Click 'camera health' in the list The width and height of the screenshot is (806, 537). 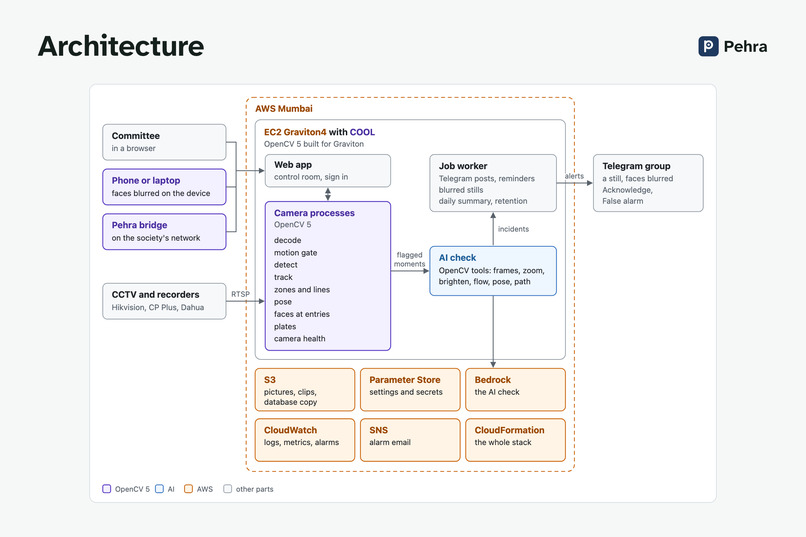pos(300,339)
